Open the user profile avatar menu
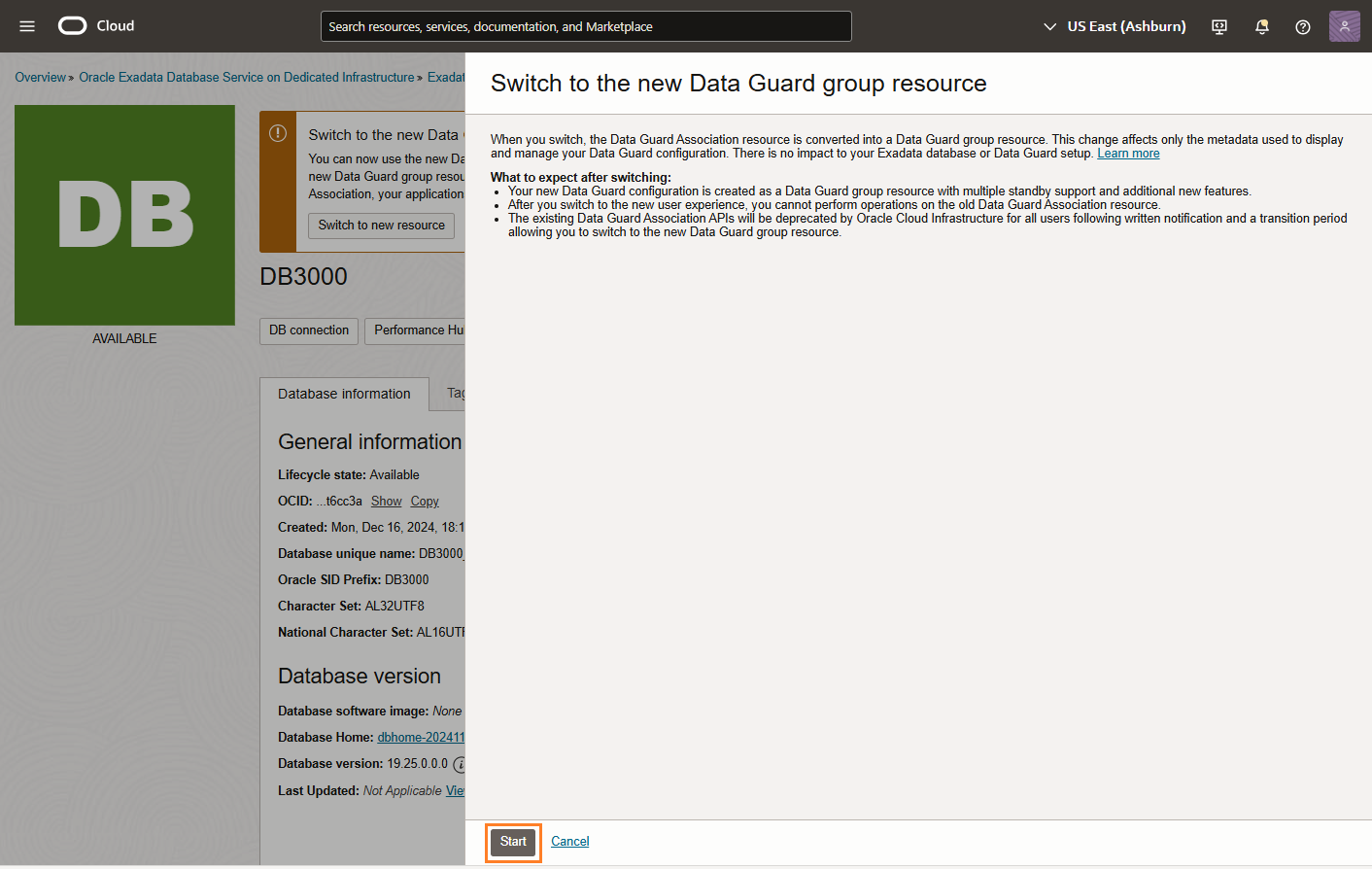Viewport: 1372px width, 869px height. click(1345, 26)
